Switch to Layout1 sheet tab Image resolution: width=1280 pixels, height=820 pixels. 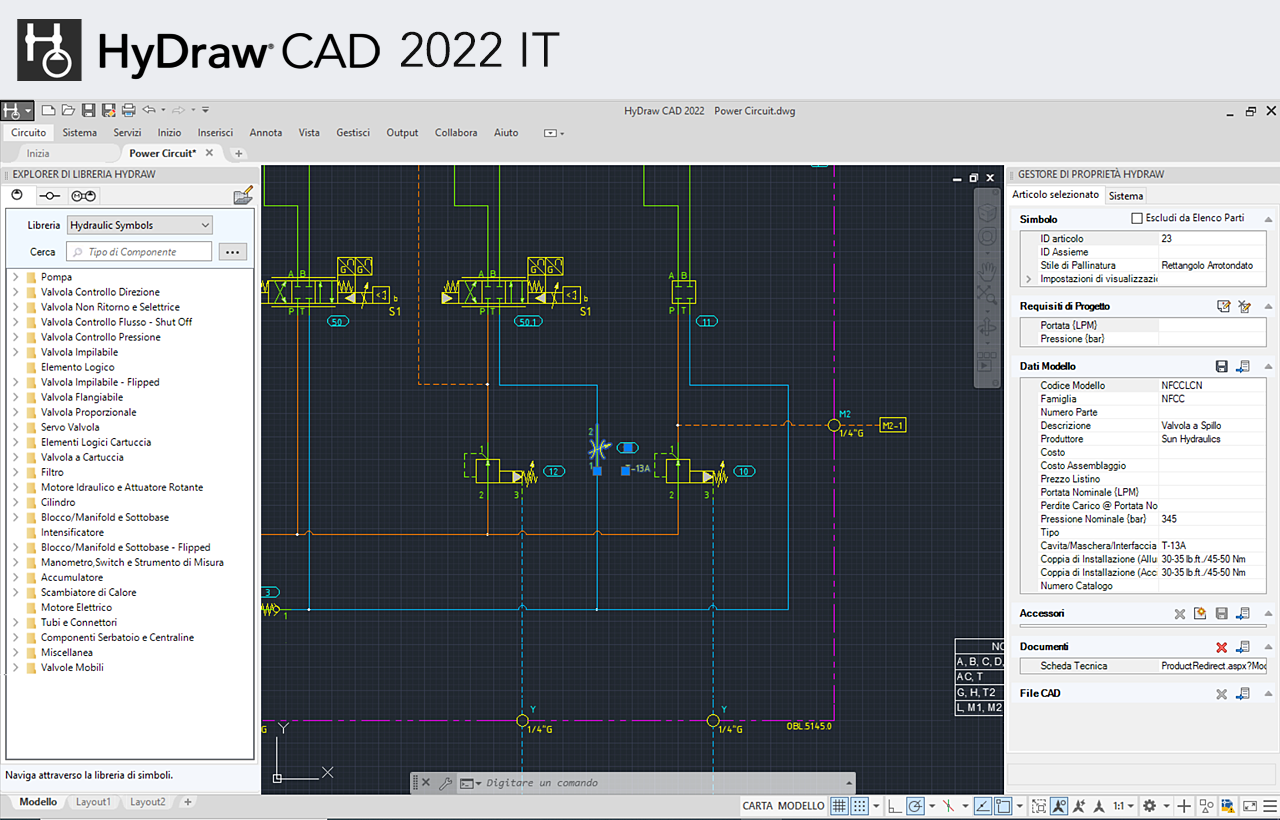(94, 802)
